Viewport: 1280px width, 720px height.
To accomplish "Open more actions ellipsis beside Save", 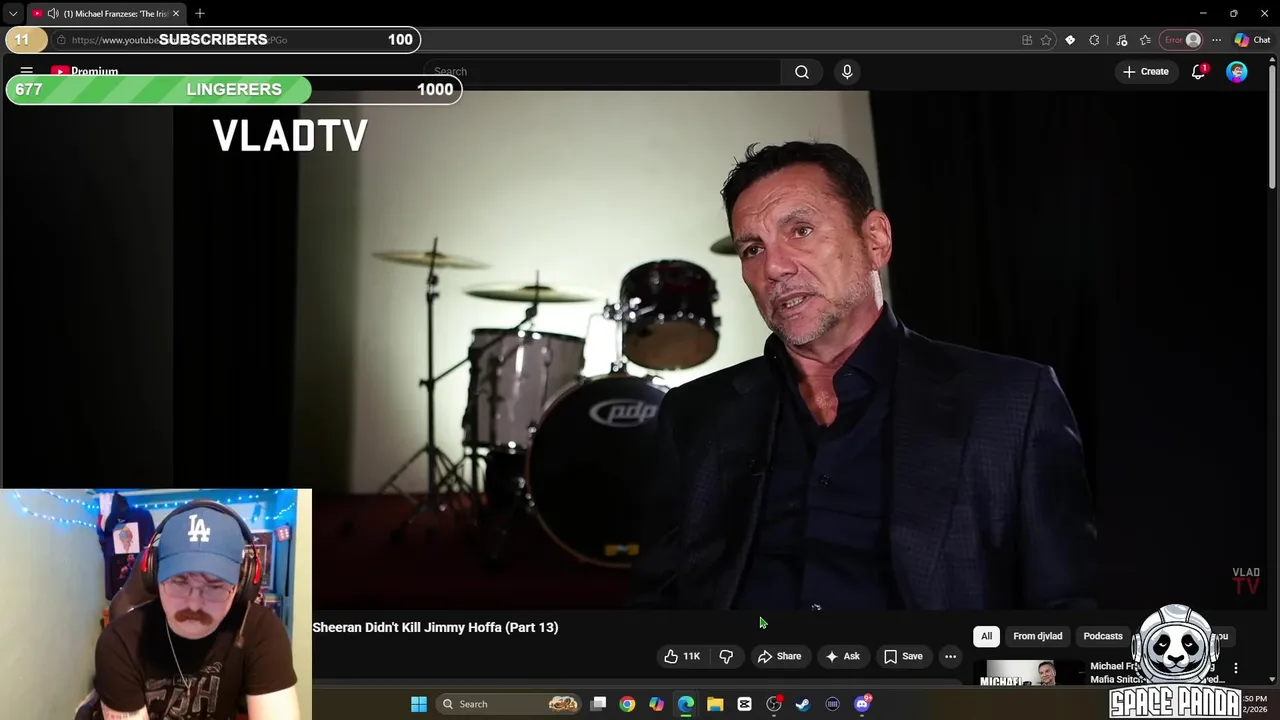I will 950,656.
